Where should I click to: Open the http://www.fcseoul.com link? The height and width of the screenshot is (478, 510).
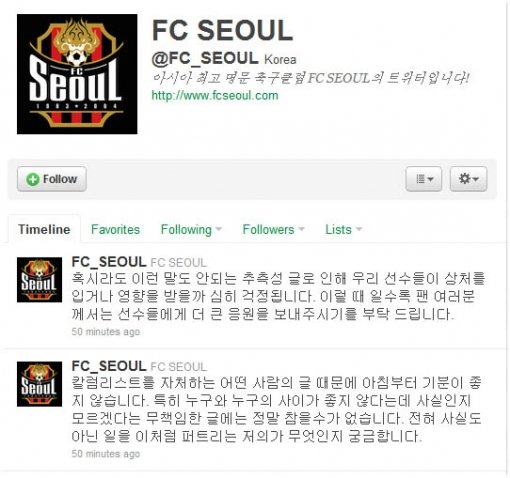point(215,96)
